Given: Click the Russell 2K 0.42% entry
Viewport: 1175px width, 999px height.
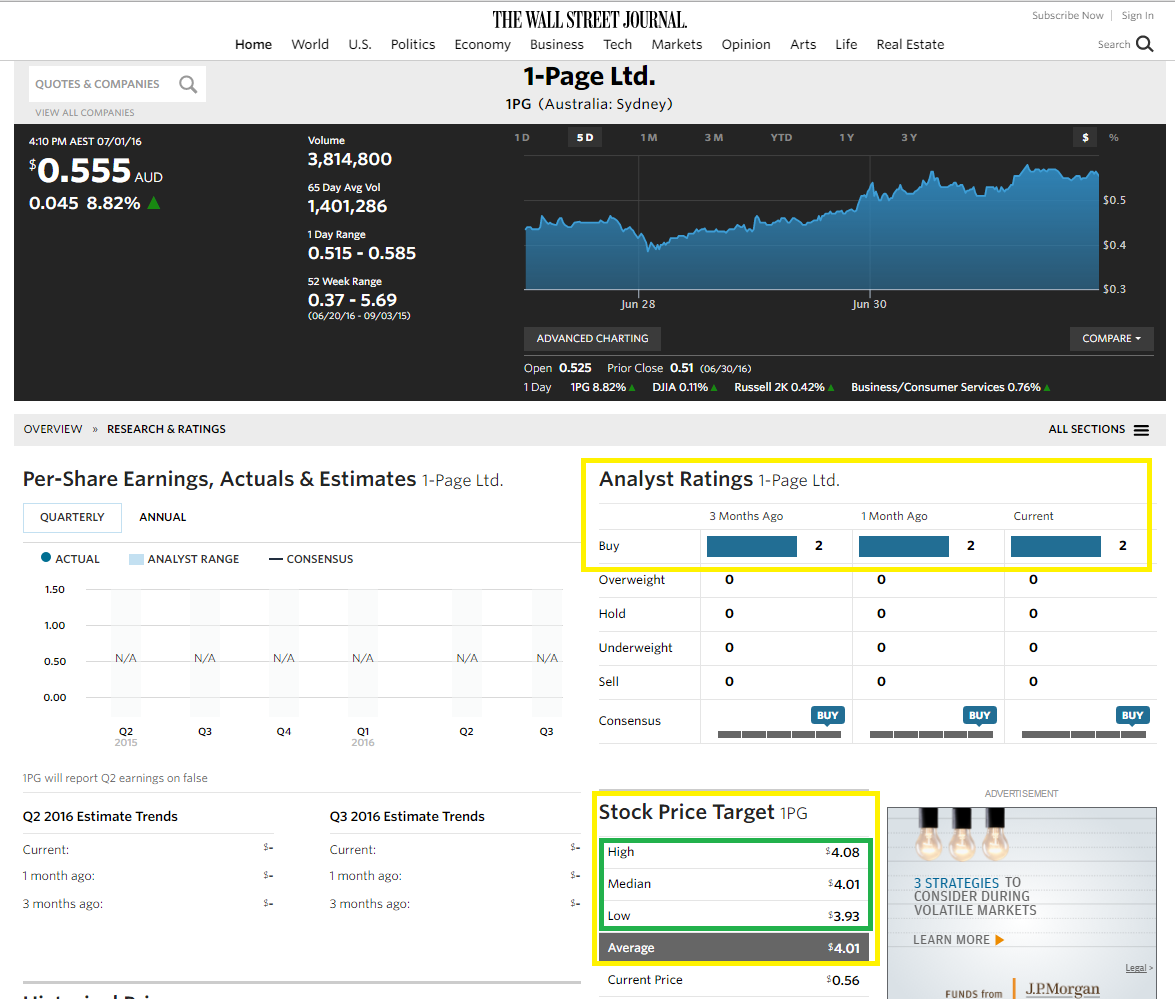Looking at the screenshot, I should tap(784, 387).
